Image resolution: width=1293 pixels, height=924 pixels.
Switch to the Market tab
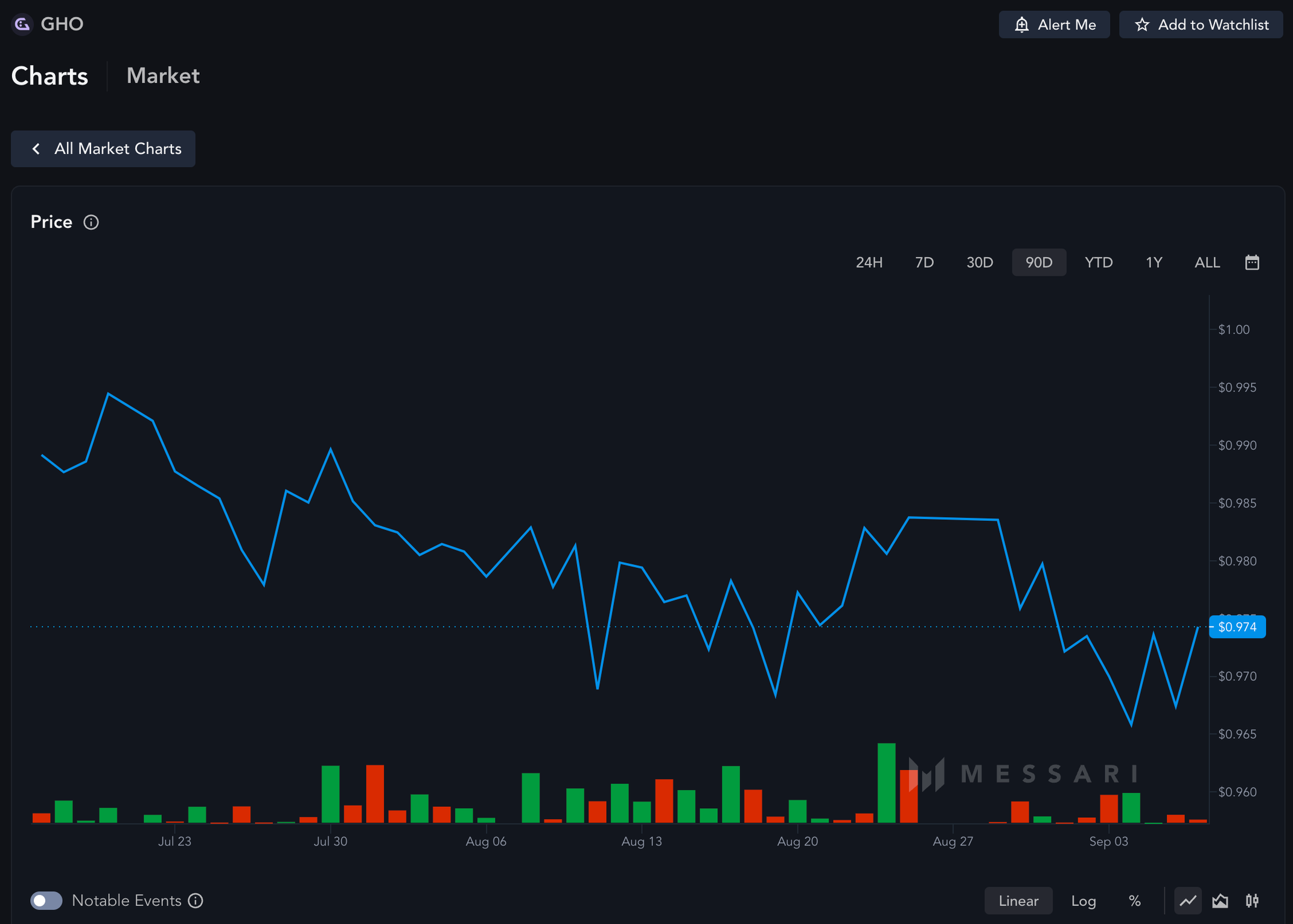tap(162, 76)
